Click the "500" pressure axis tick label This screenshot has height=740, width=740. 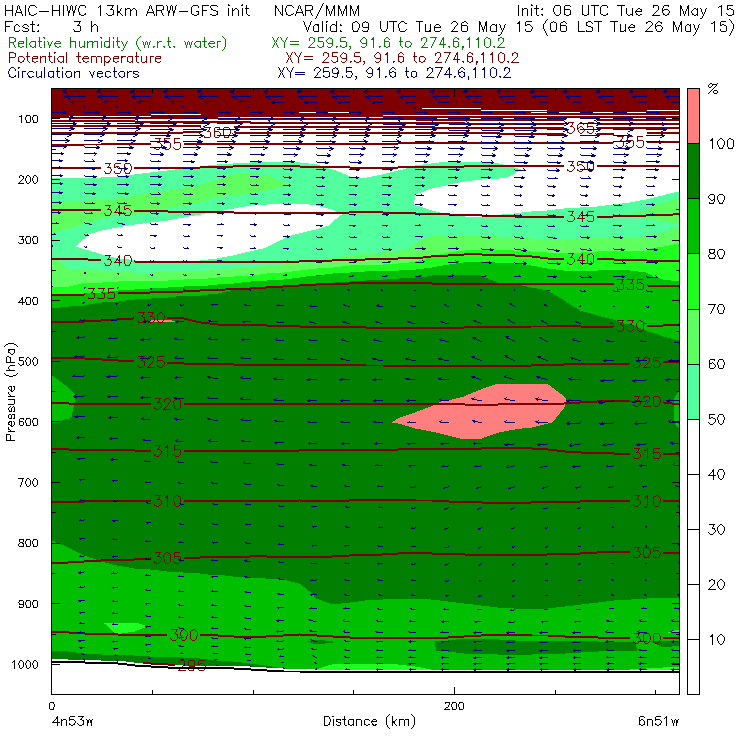pyautogui.click(x=28, y=361)
